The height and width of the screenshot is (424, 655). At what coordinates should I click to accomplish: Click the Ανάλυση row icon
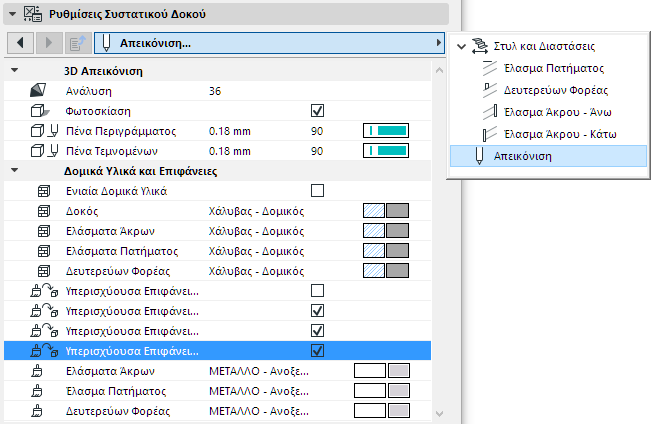click(38, 90)
